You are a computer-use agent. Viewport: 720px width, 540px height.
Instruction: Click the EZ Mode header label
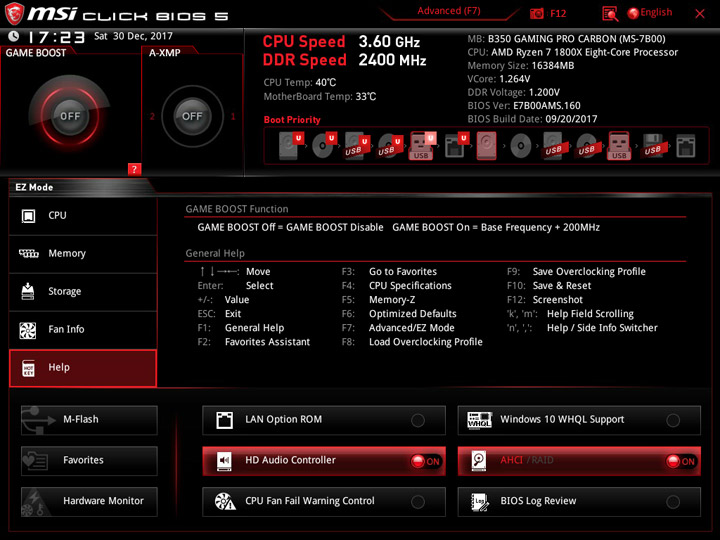click(34, 187)
